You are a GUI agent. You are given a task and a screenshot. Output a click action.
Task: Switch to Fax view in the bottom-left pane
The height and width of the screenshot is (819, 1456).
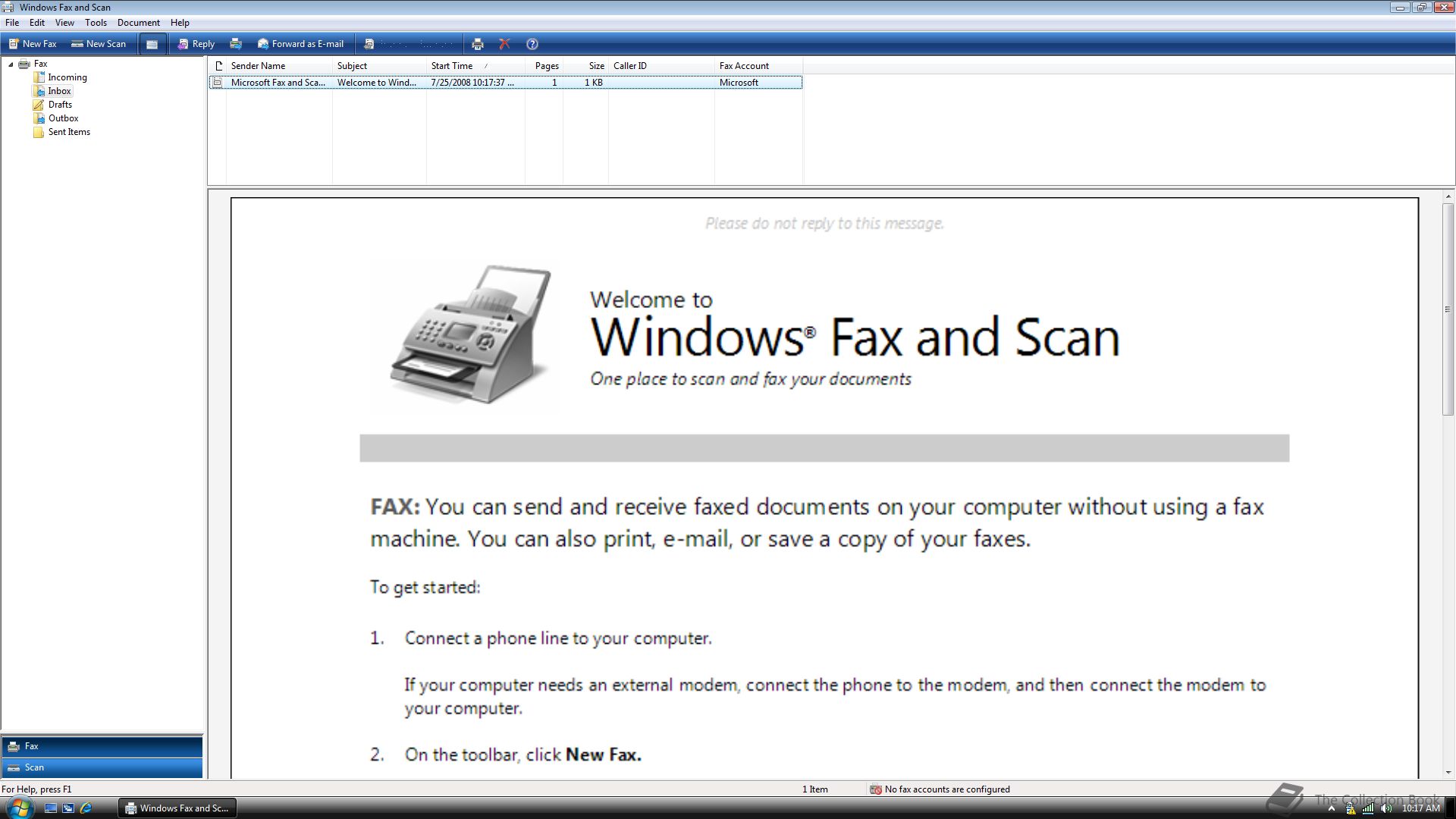coord(102,746)
